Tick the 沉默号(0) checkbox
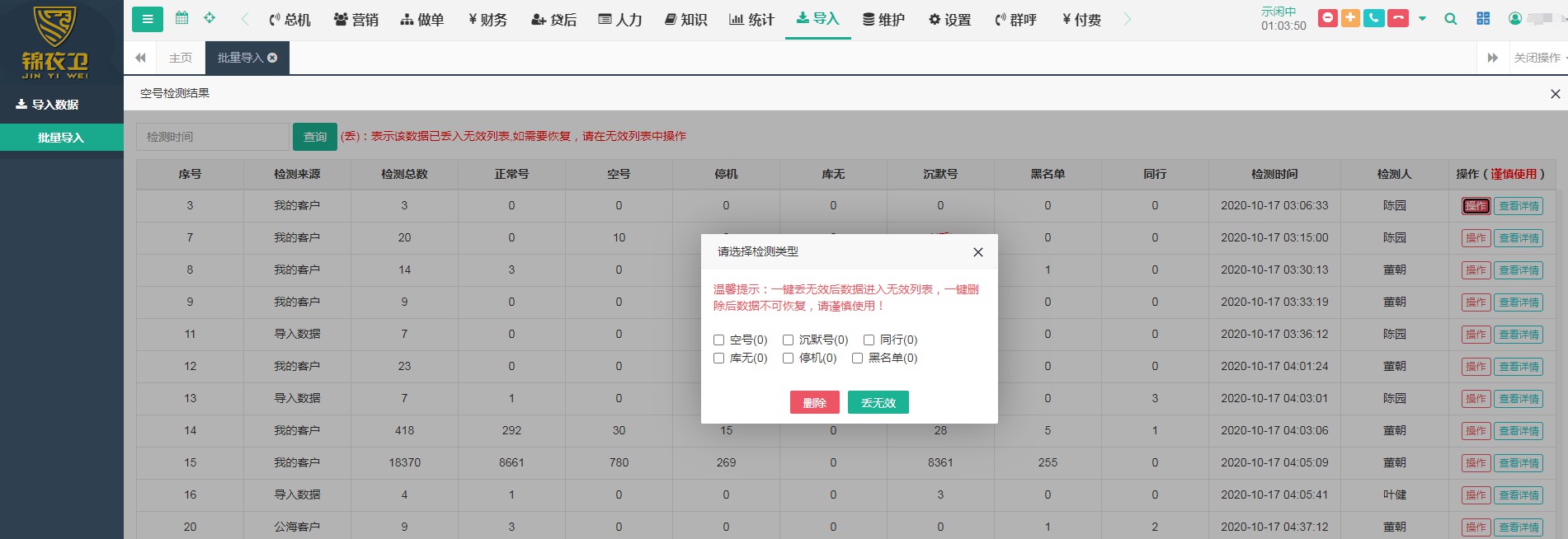 pyautogui.click(x=788, y=340)
